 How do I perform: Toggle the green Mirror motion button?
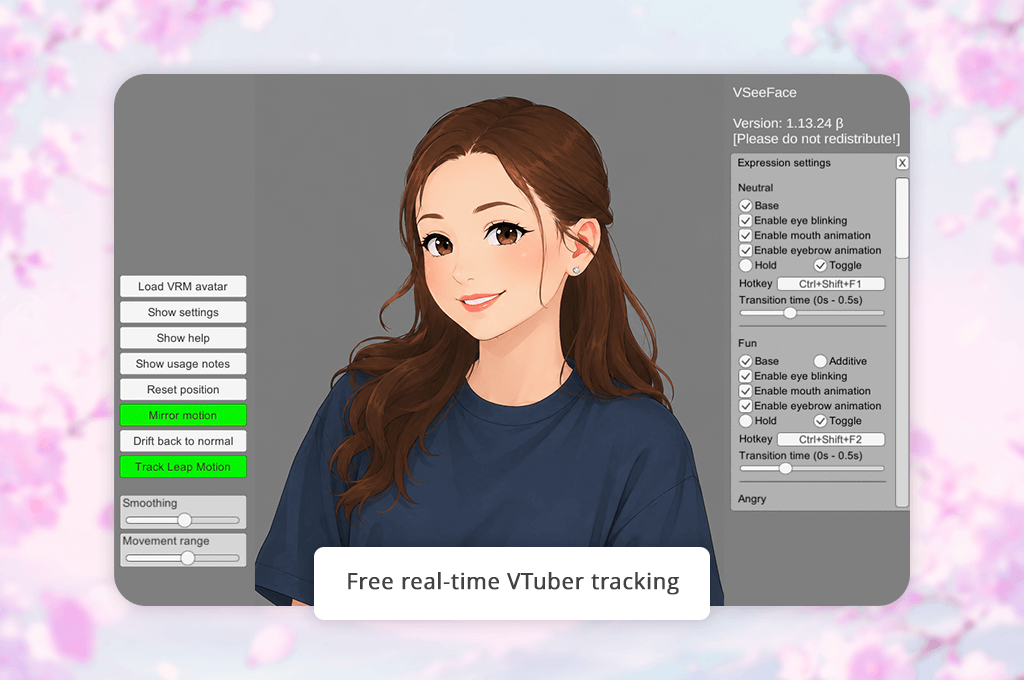(x=183, y=415)
